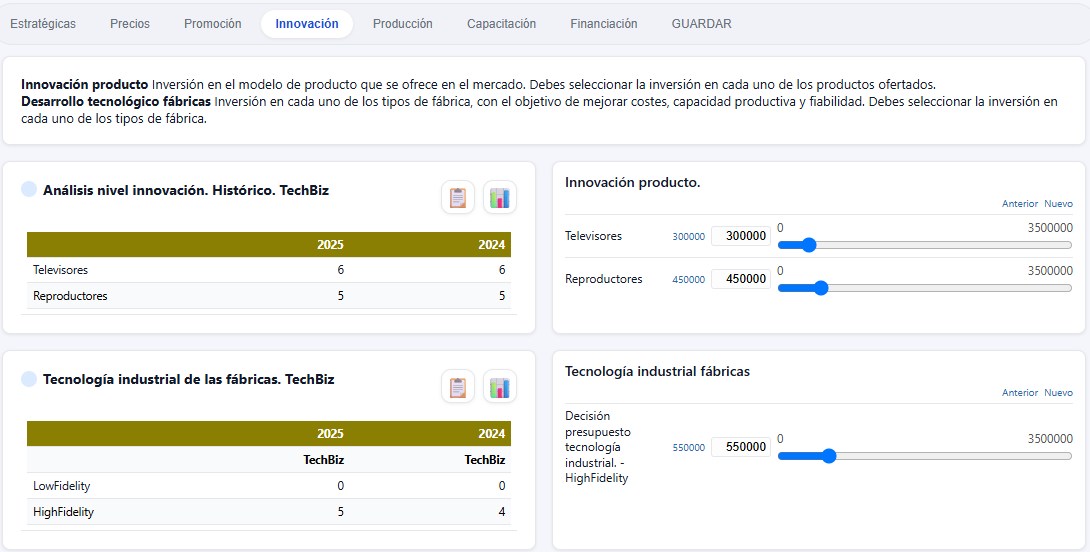The height and width of the screenshot is (552, 1090).
Task: Click the 2025 column header in innovation history table
Action: [x=330, y=245]
